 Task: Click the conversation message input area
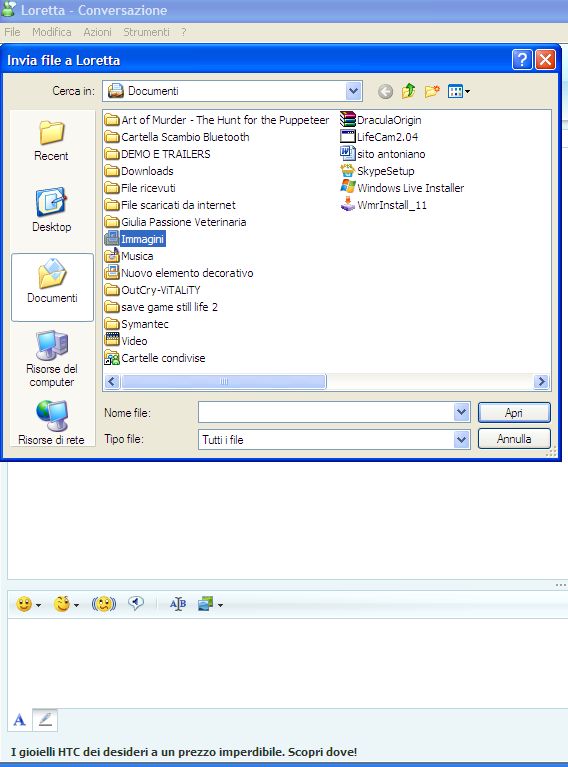tap(288, 663)
